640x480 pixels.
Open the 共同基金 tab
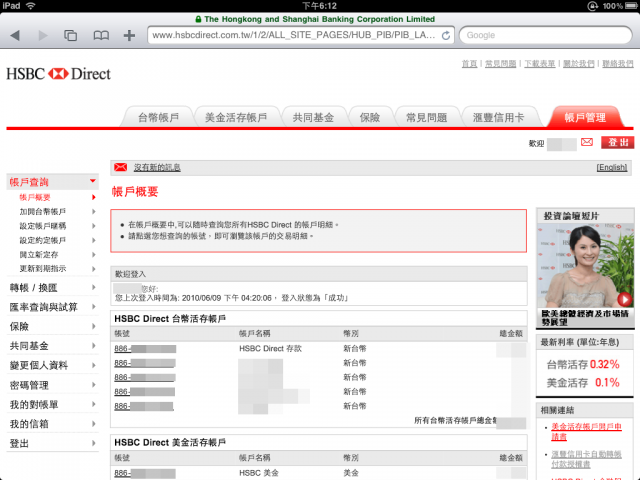313,118
